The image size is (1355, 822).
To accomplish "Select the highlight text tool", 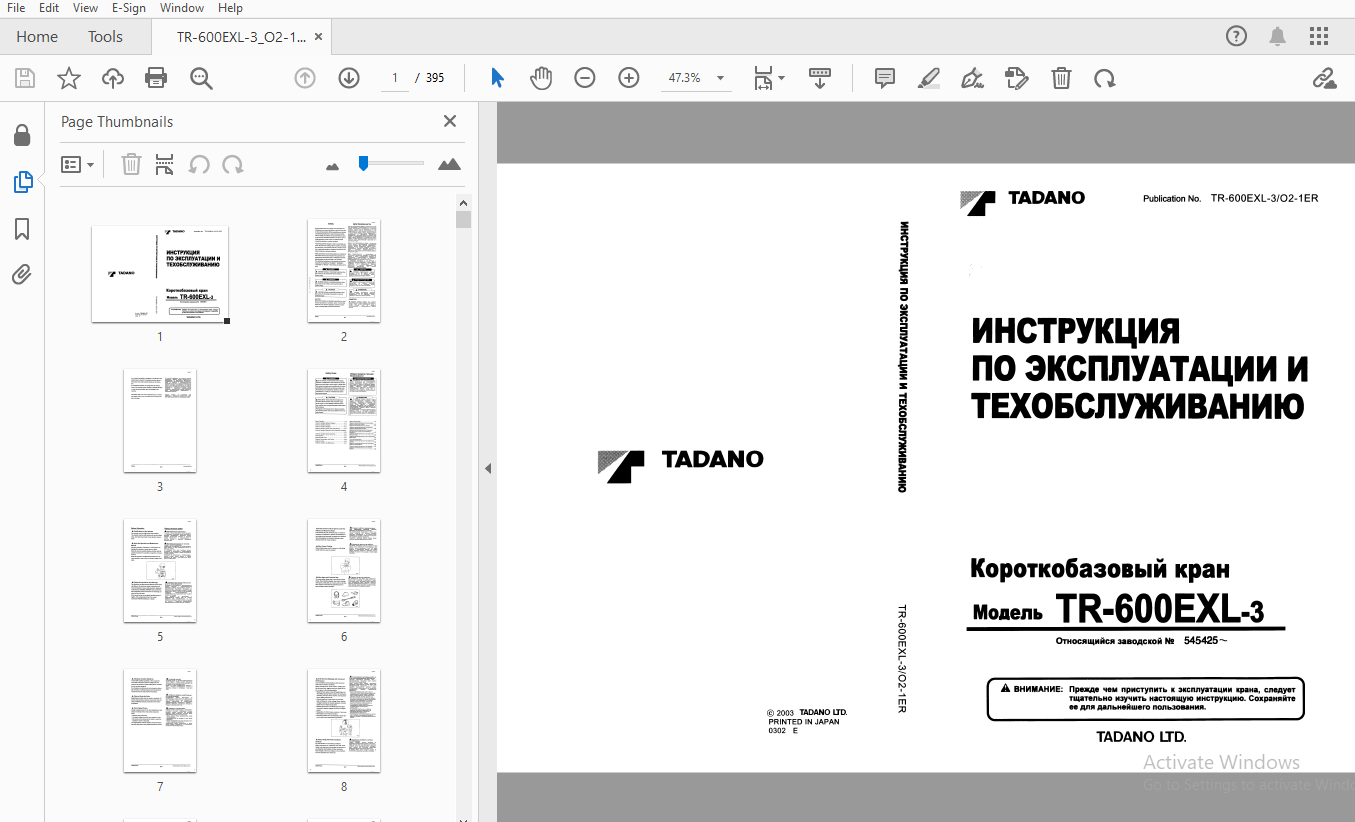I will point(929,78).
